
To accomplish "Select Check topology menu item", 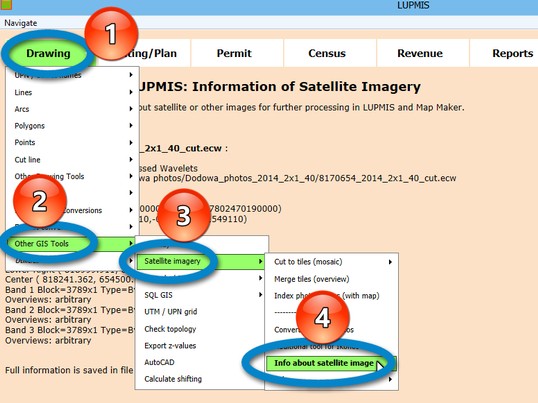I will click(x=170, y=329).
